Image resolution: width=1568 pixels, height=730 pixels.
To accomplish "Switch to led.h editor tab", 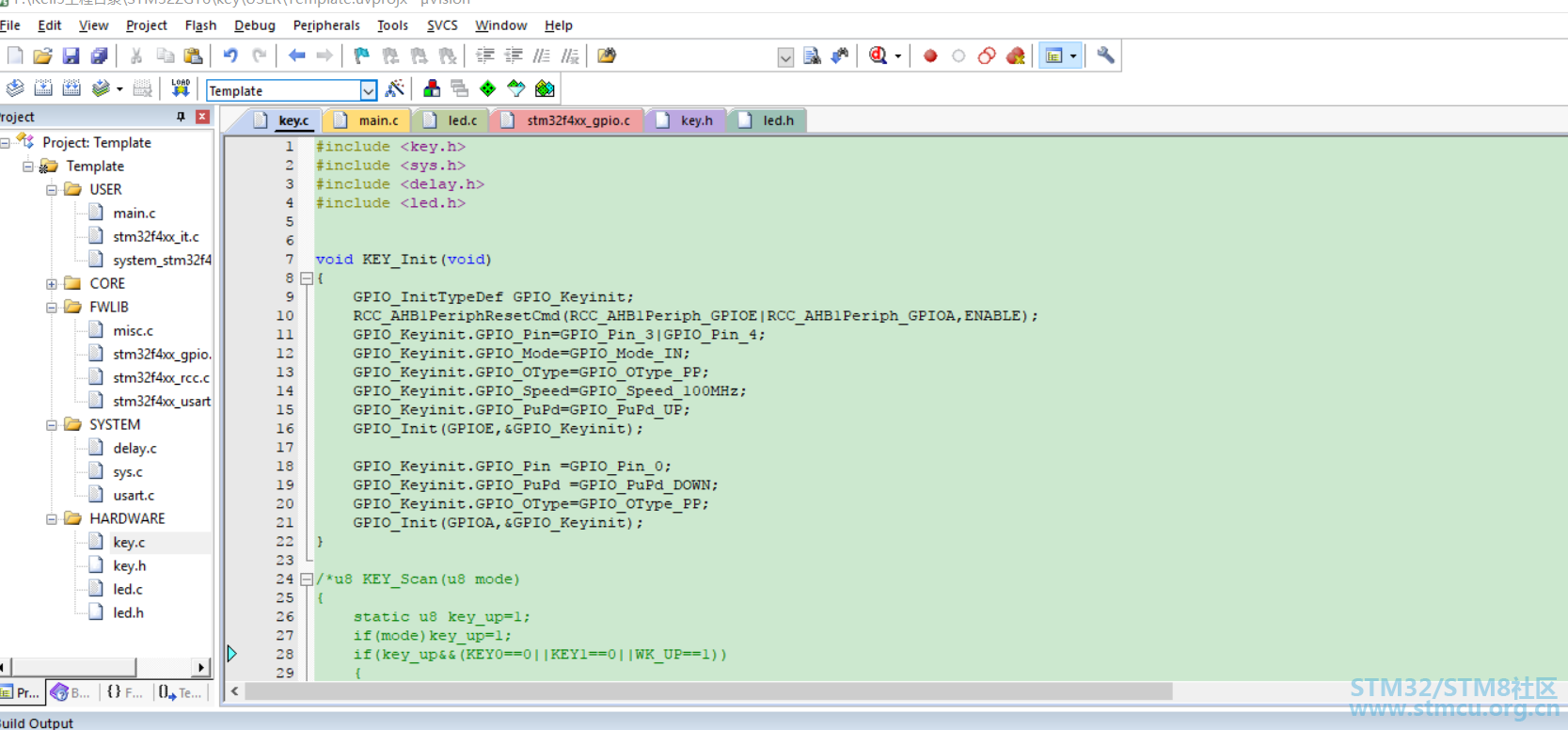I will pos(768,120).
